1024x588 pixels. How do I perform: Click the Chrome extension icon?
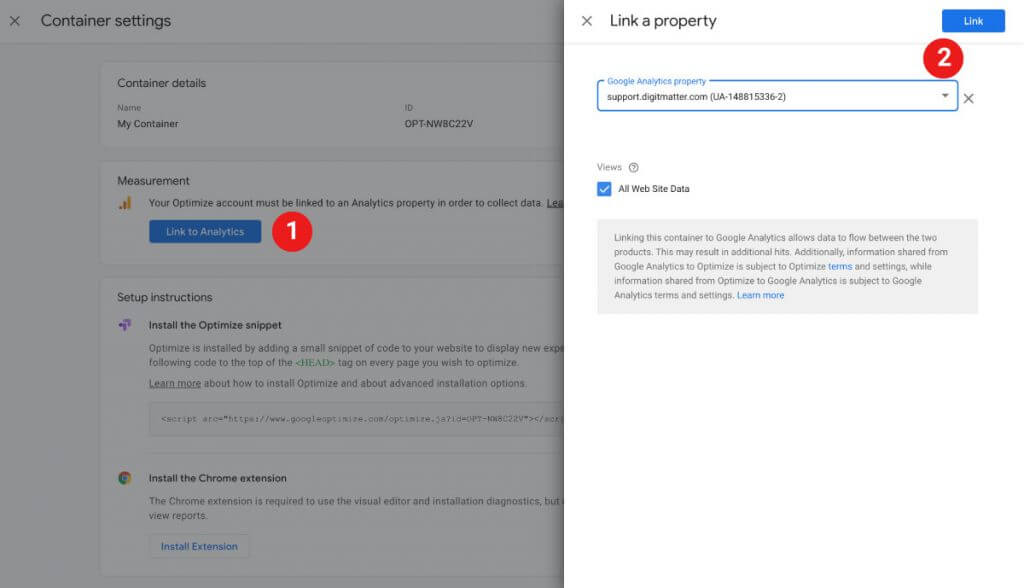pos(125,478)
